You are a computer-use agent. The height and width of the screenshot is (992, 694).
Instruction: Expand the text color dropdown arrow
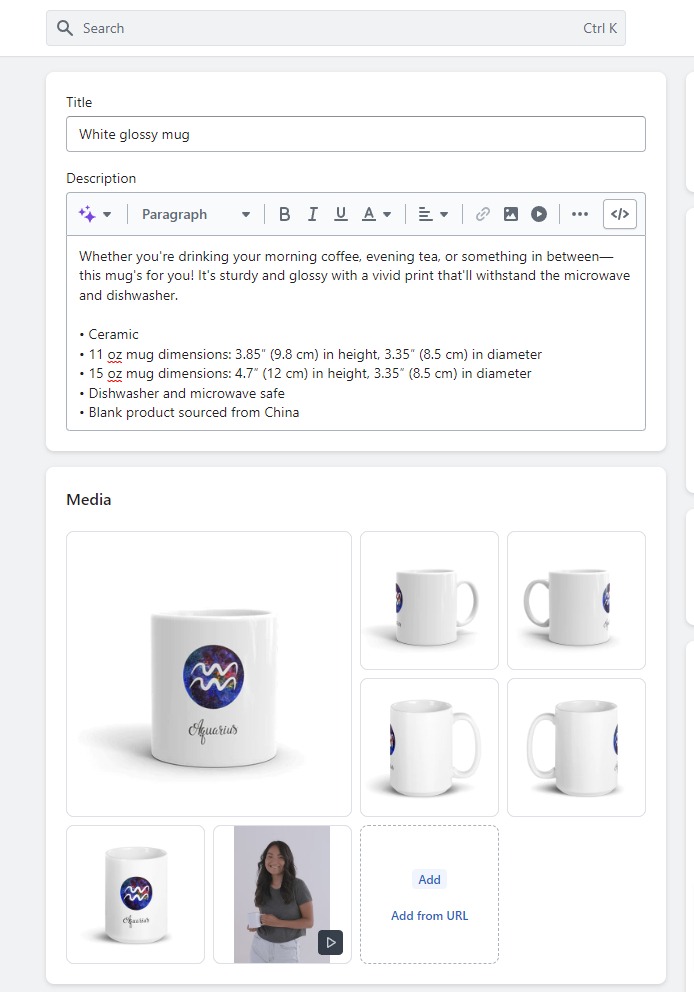pos(387,214)
